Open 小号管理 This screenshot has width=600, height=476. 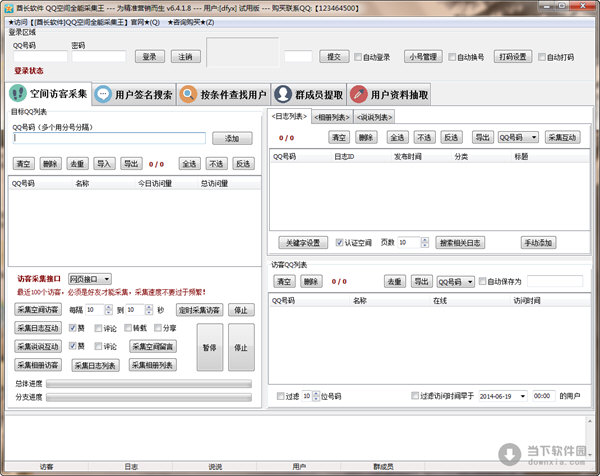click(x=423, y=57)
